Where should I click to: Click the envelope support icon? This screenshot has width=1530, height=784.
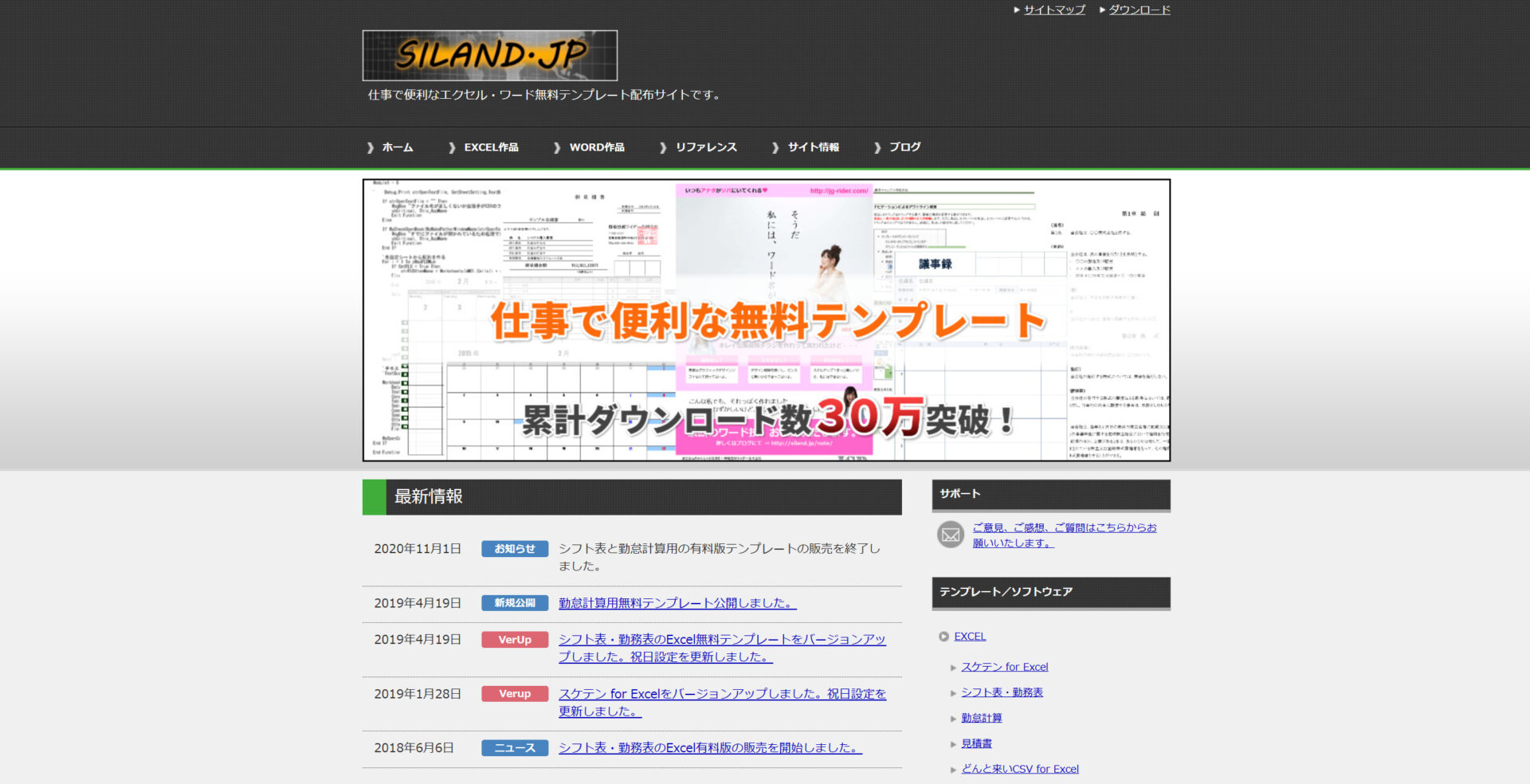point(950,534)
